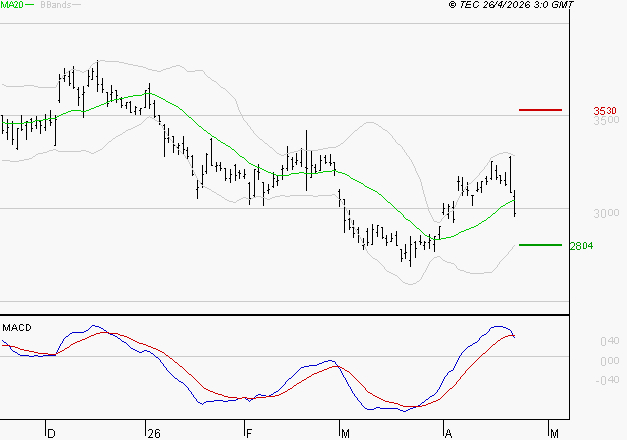The image size is (627, 440).
Task: Click the D month label on time axis
Action: [51, 434]
